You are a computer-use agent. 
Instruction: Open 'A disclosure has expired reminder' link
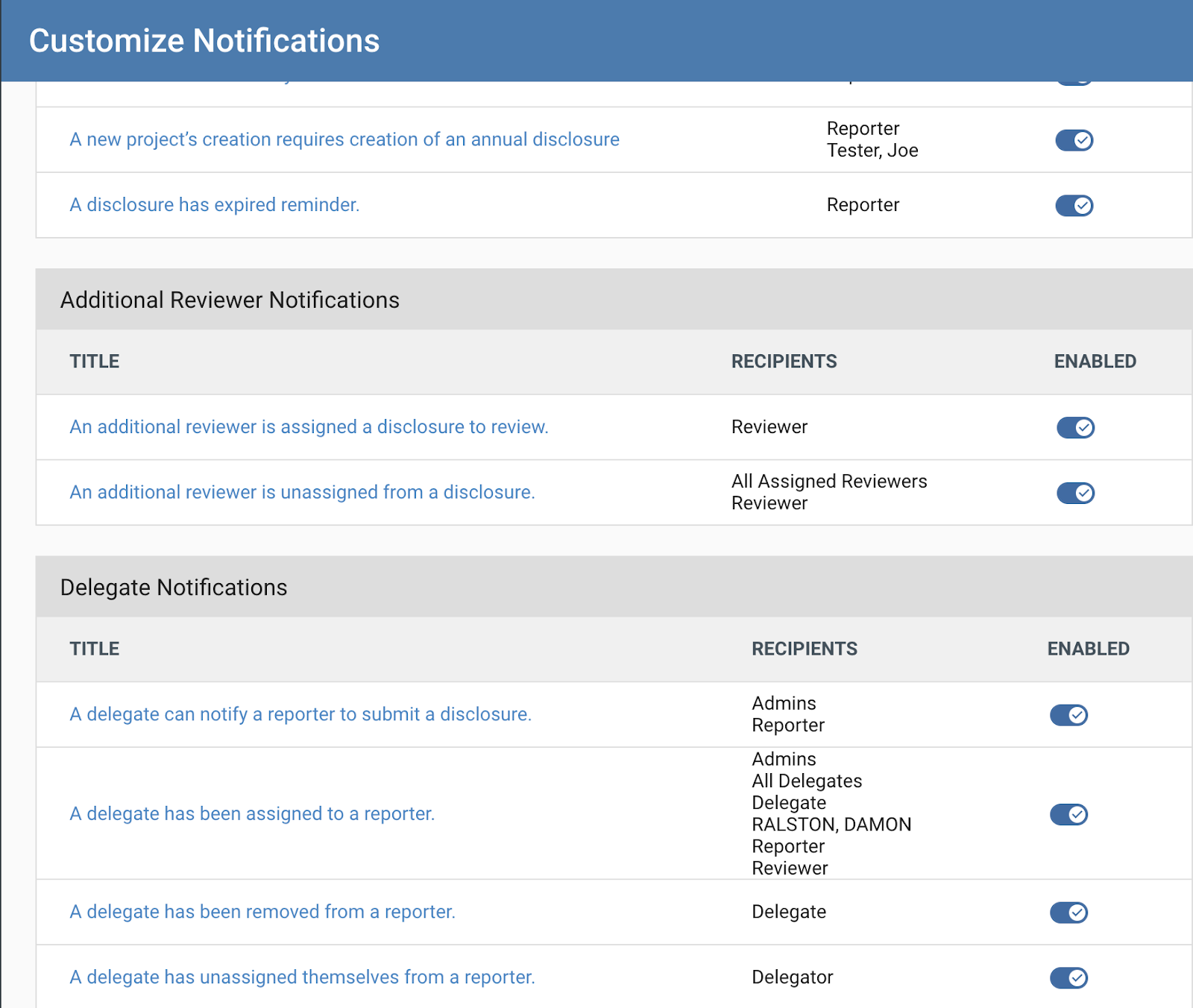point(214,205)
